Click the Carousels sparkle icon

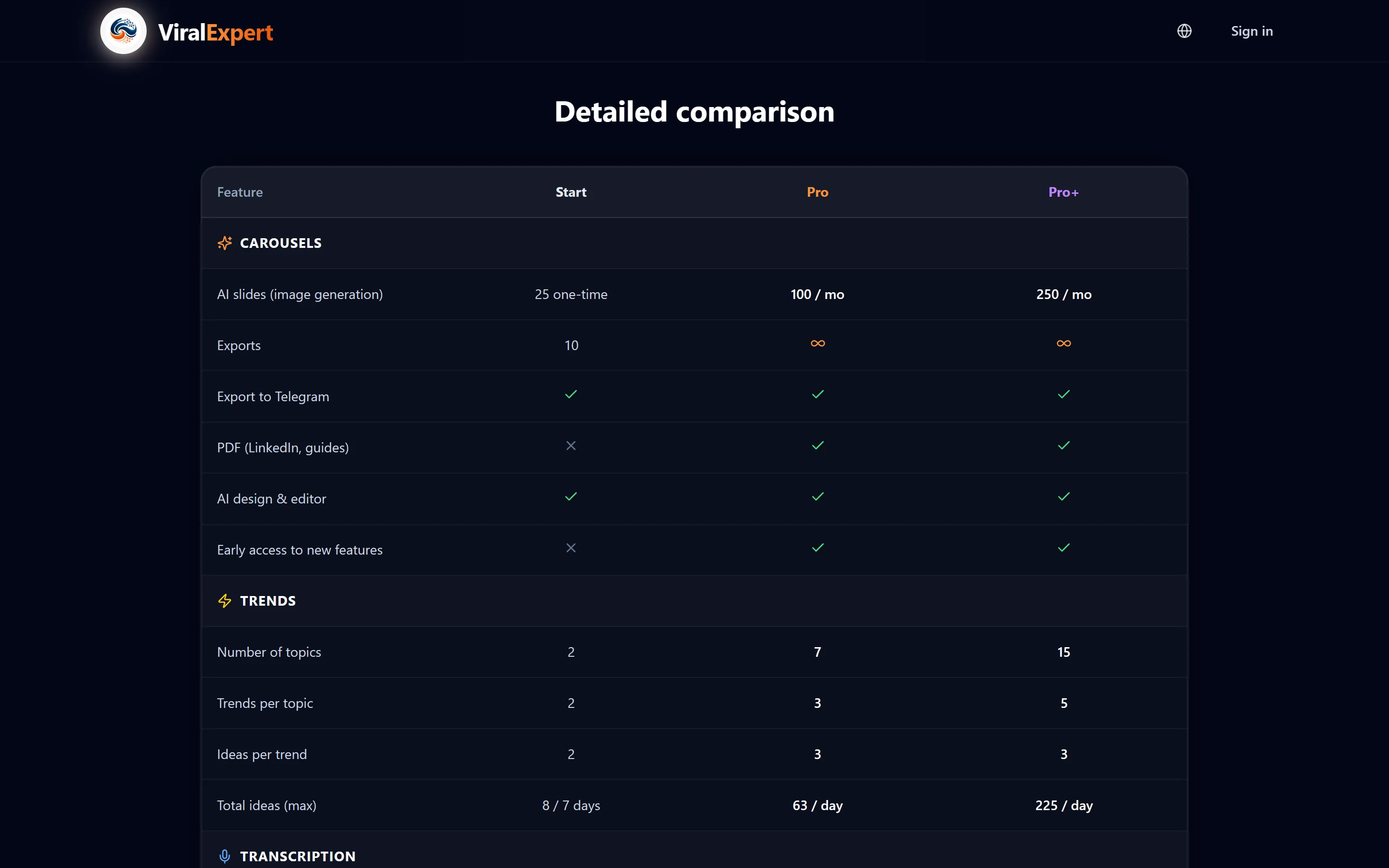pyautogui.click(x=224, y=243)
